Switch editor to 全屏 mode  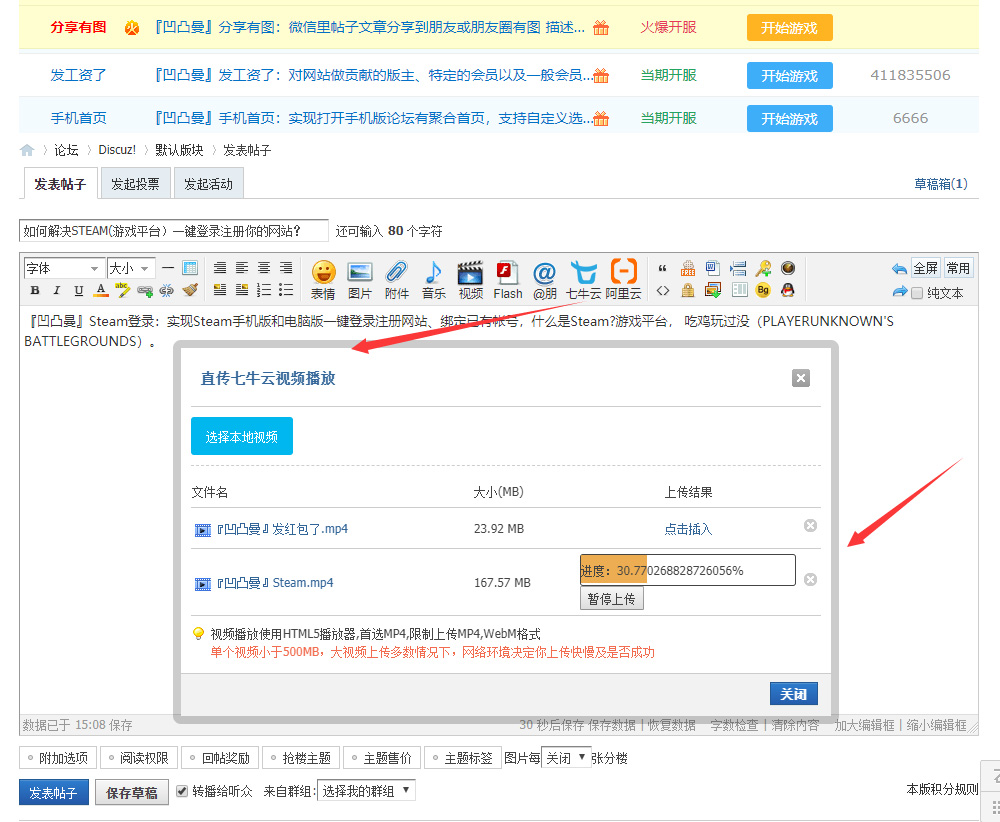tap(925, 268)
